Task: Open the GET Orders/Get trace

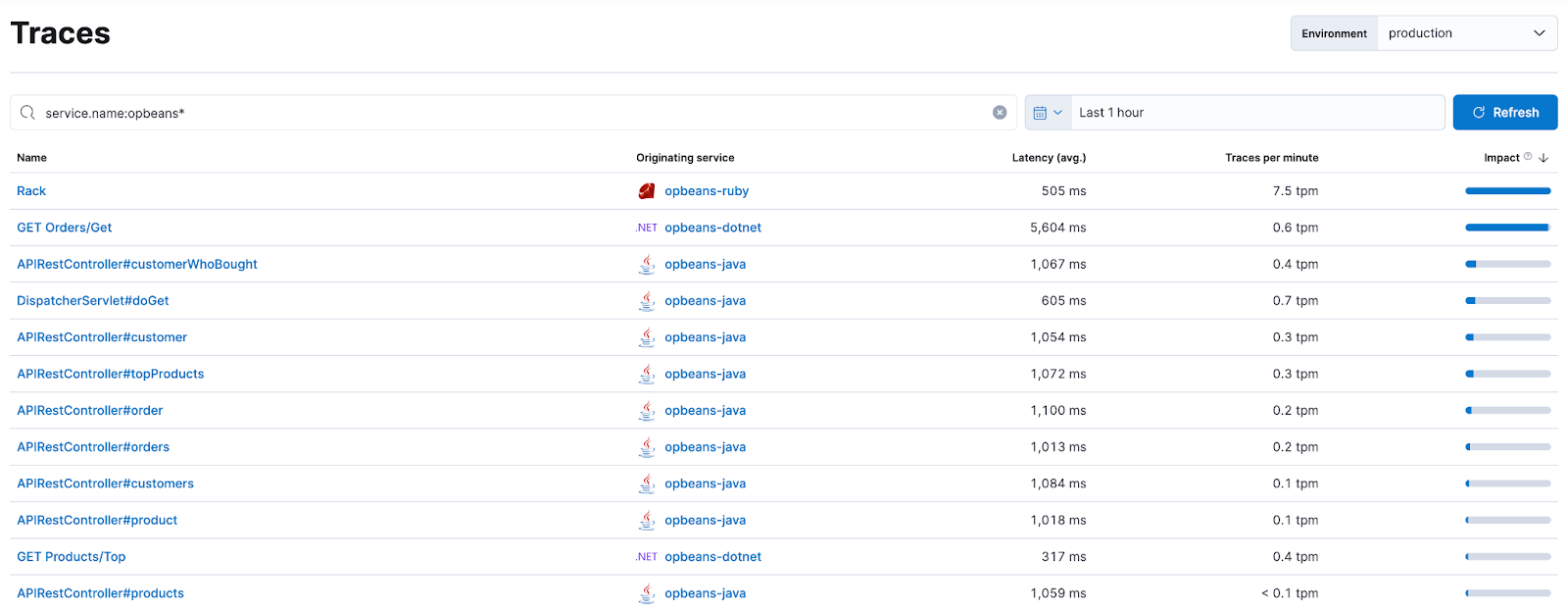Action: click(65, 228)
